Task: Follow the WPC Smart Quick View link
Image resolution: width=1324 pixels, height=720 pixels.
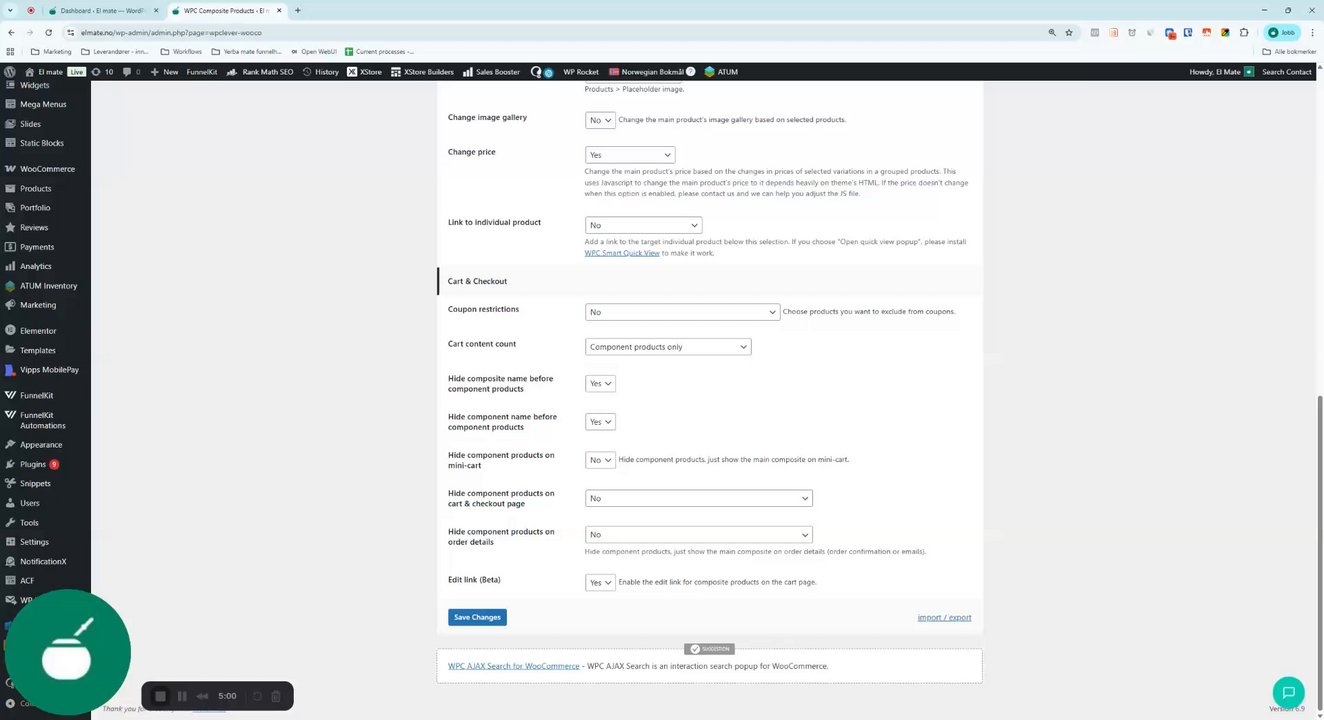Action: (x=622, y=253)
